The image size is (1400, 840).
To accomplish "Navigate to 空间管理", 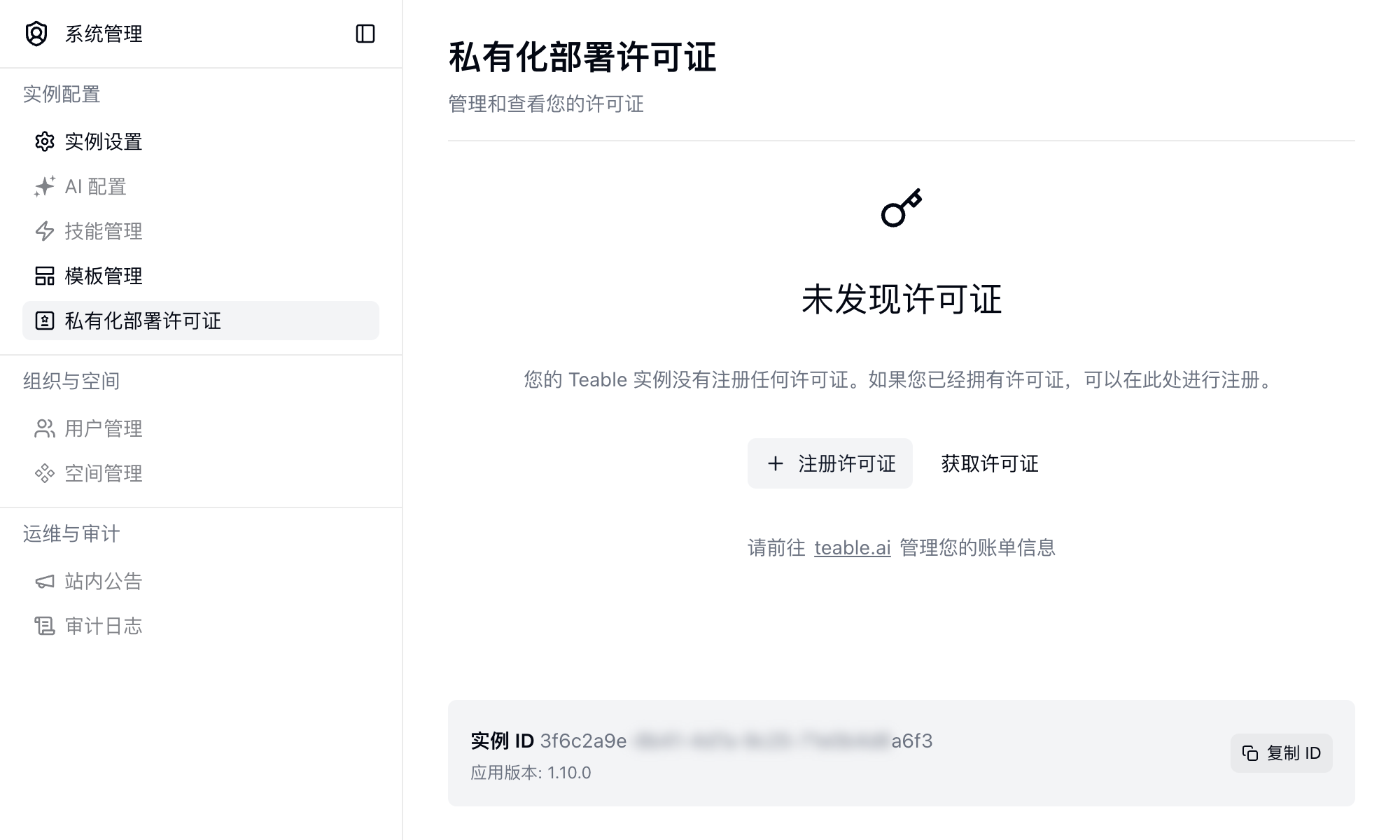I will [201, 473].
